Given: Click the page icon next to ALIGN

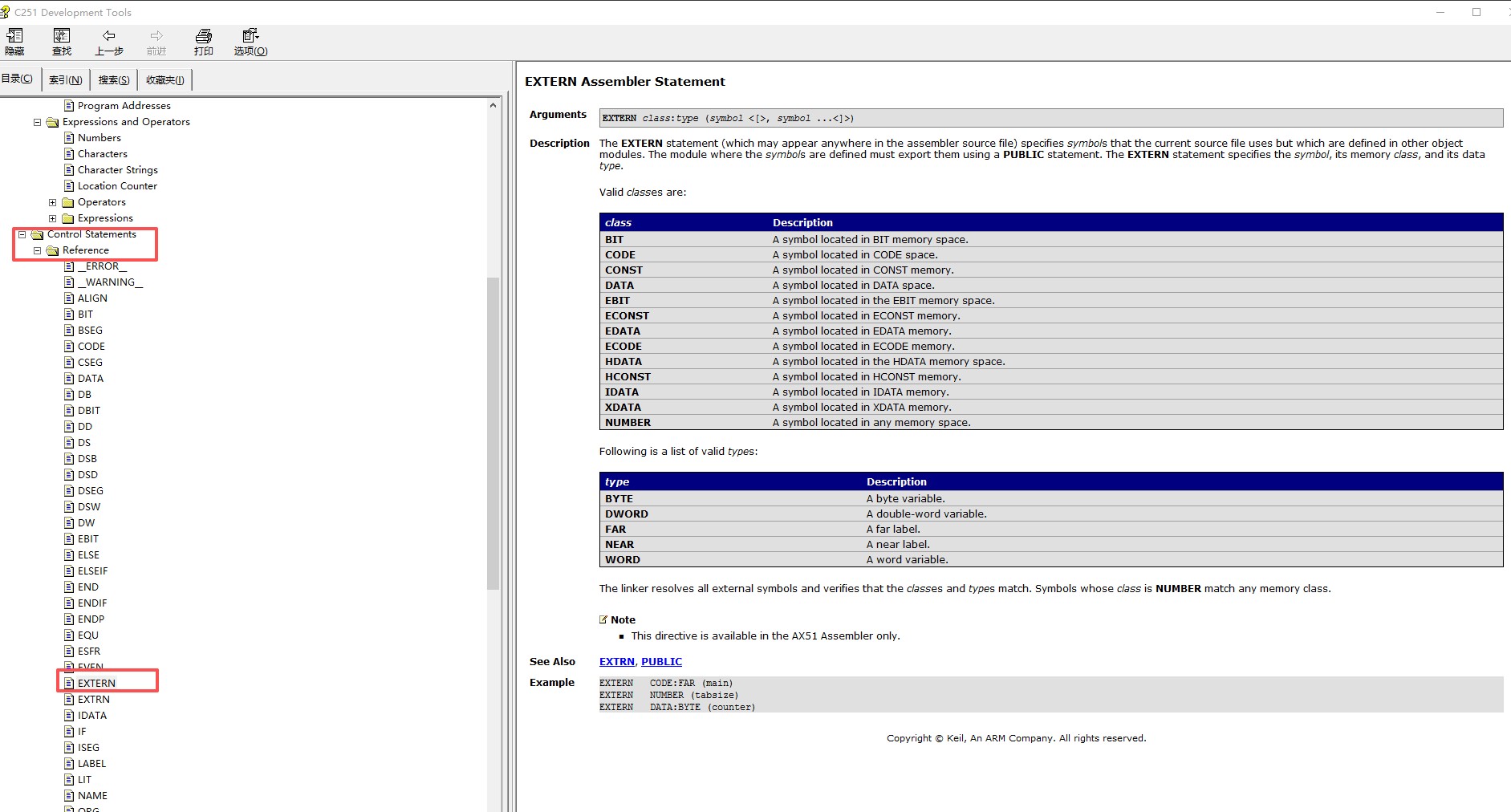Looking at the screenshot, I should (x=69, y=298).
